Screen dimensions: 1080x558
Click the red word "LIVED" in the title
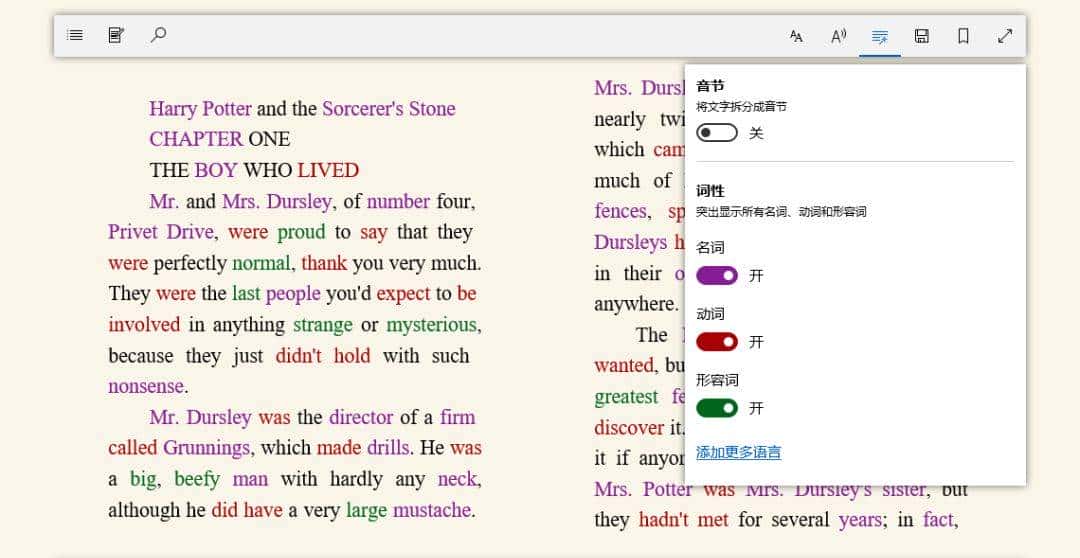[327, 170]
